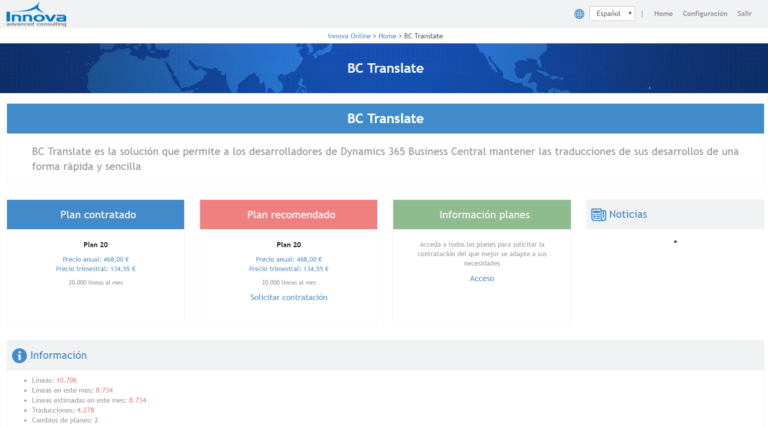This screenshot has height=427, width=768.
Task: Click Precio anual in Plan recomendado
Action: pos(288,260)
